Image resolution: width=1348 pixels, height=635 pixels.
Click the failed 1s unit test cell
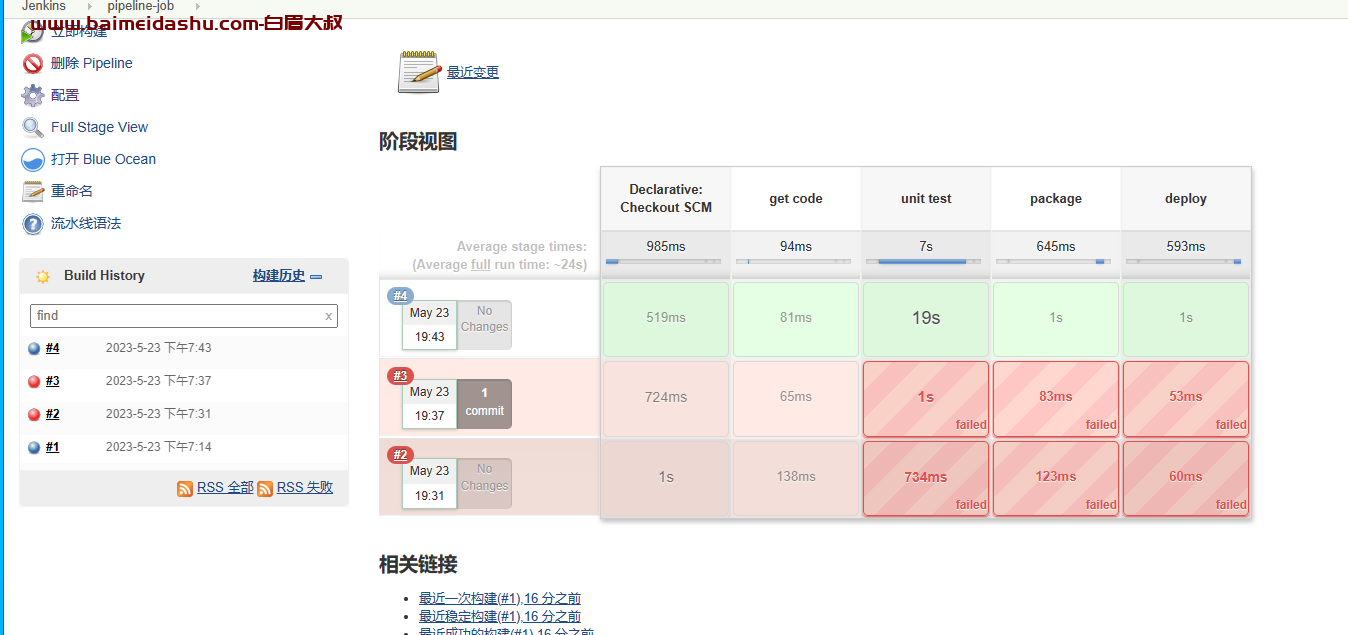926,398
